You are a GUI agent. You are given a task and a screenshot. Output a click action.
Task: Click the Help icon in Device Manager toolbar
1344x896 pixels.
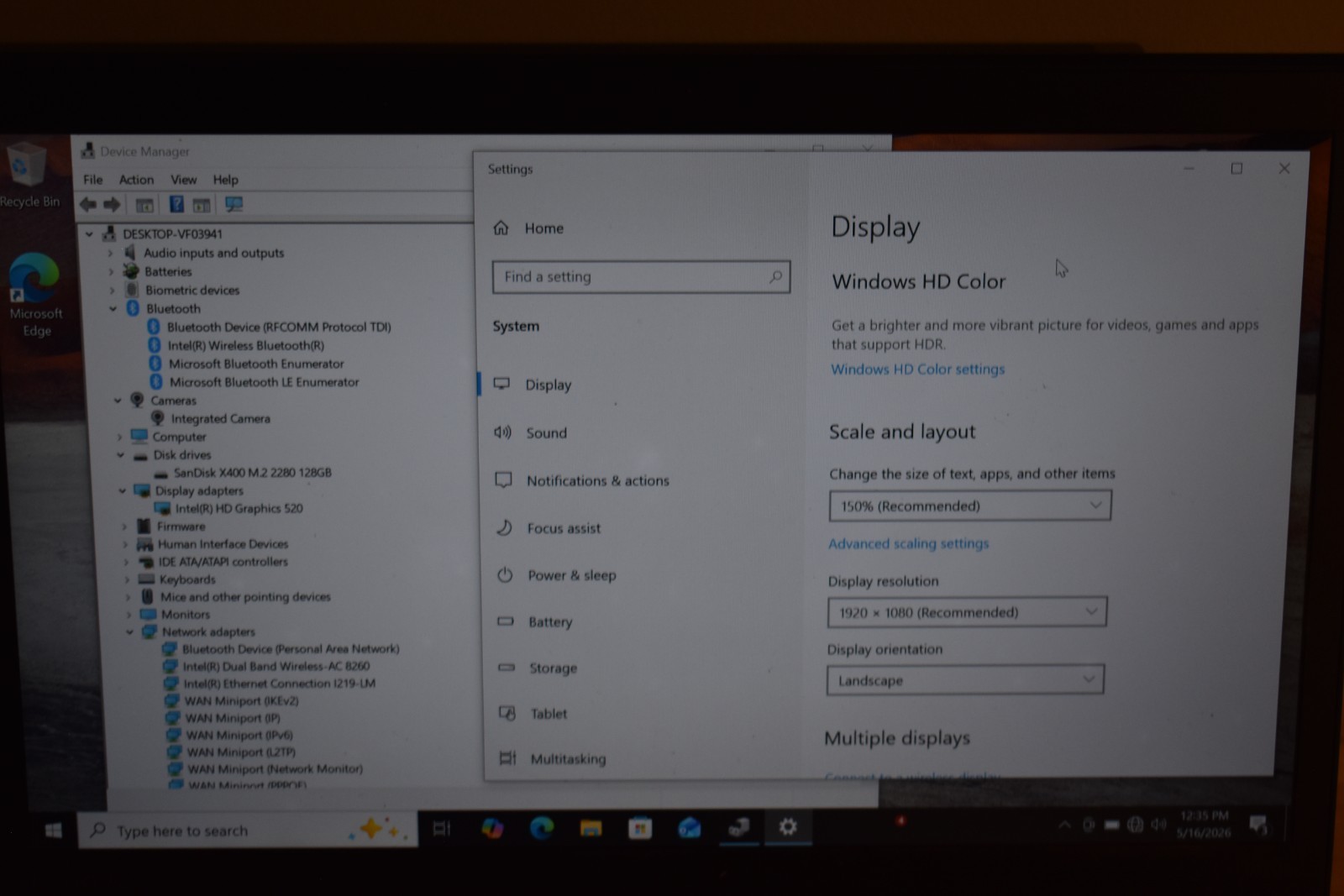pyautogui.click(x=176, y=204)
